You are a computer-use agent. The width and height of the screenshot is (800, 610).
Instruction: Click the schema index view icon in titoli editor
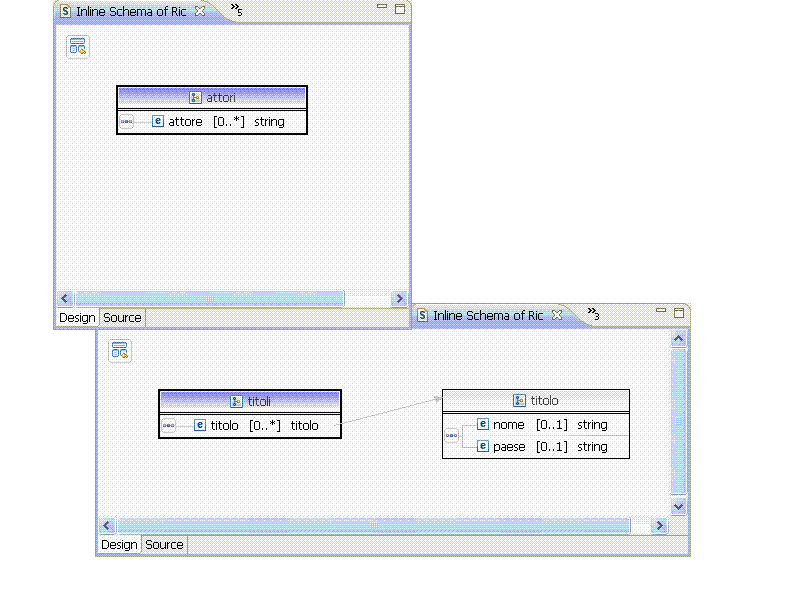120,350
